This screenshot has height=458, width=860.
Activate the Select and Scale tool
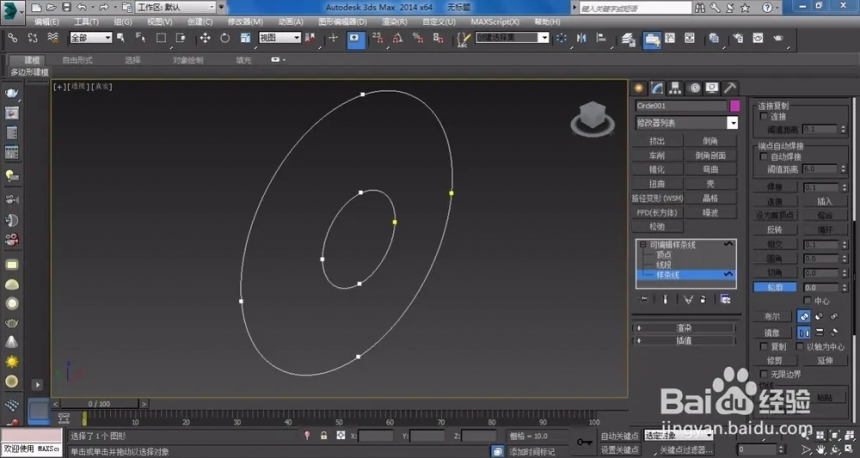click(x=245, y=38)
